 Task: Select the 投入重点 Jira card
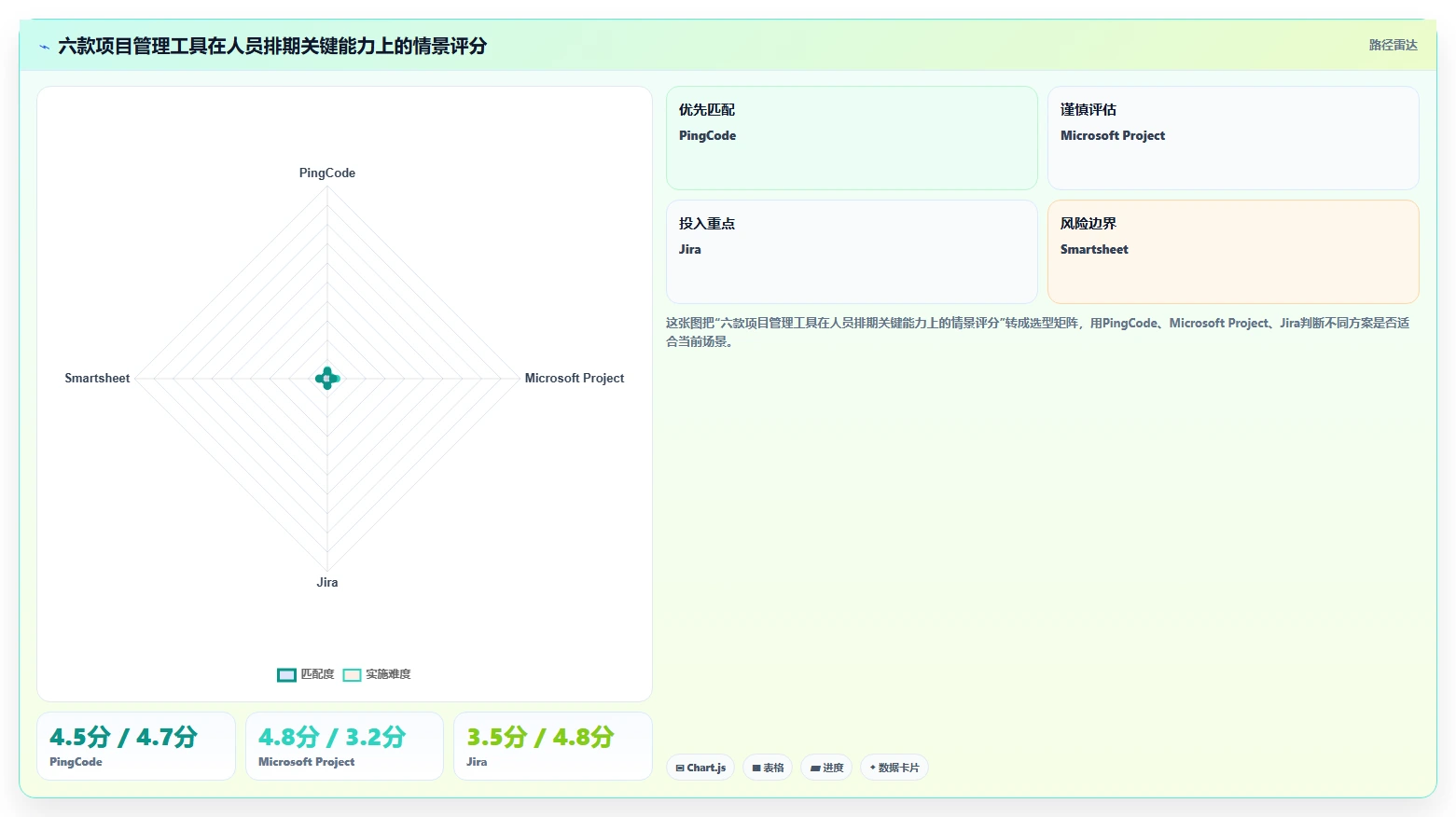tap(852, 252)
